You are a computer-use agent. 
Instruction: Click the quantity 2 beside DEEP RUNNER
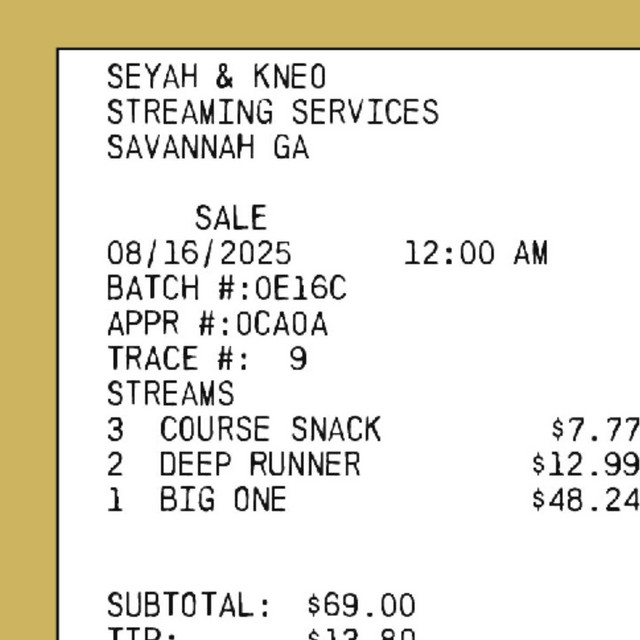click(116, 465)
